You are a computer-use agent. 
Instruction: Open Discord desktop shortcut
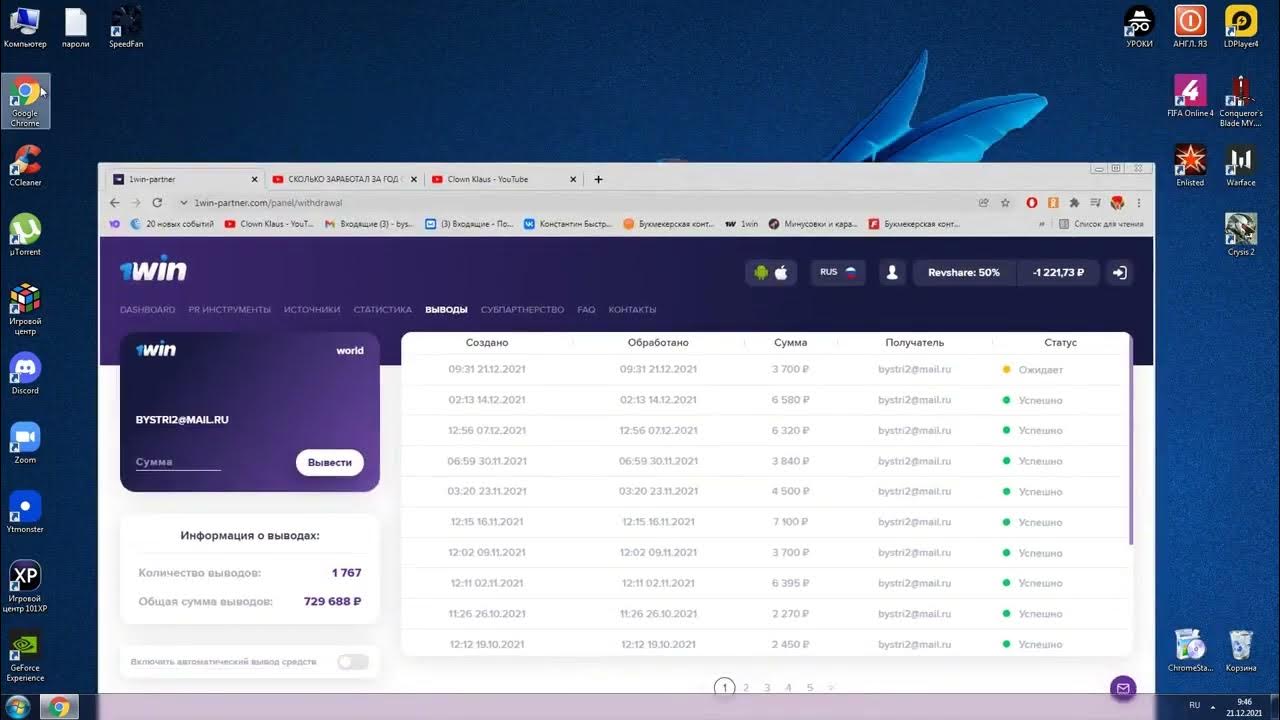click(x=25, y=373)
